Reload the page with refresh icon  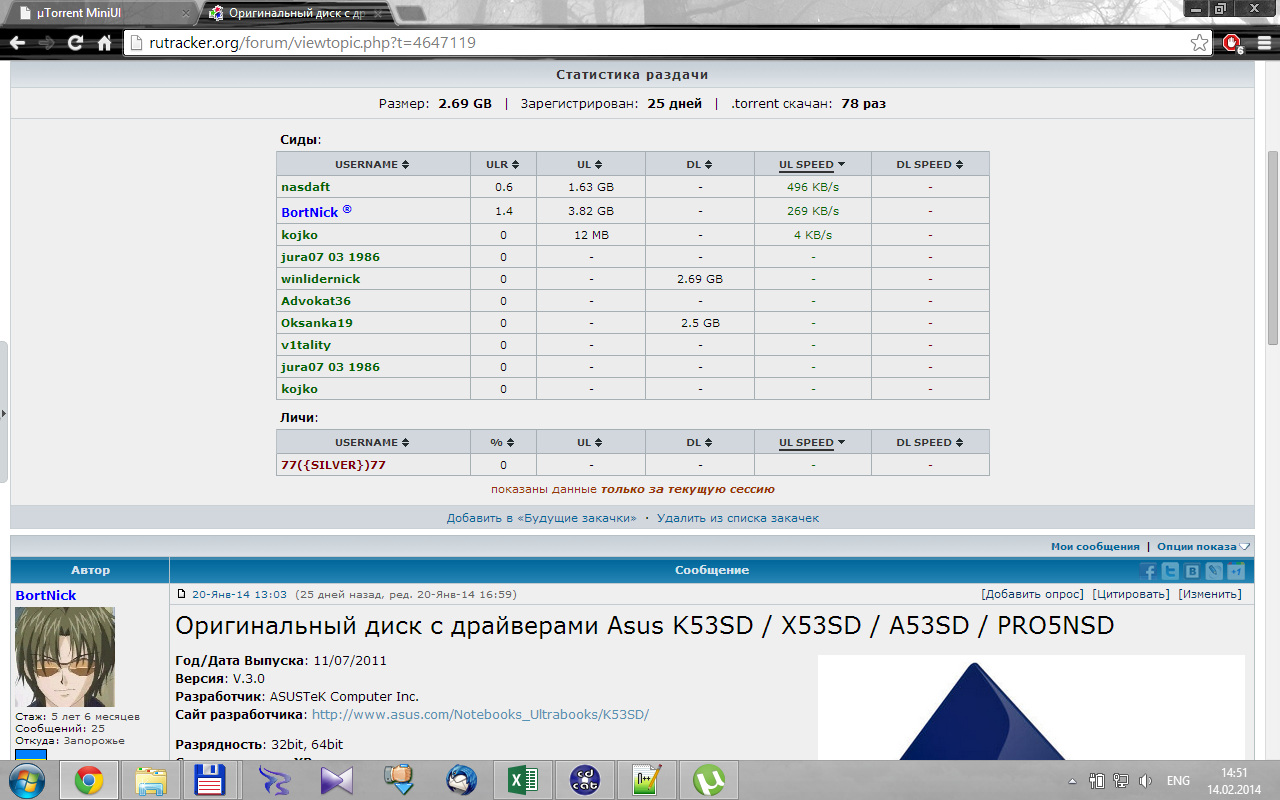[75, 43]
